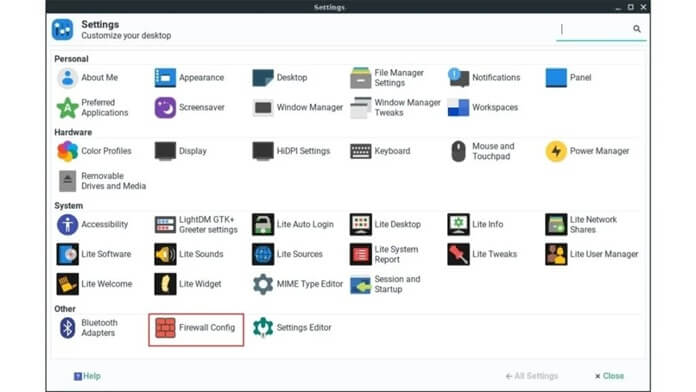Open the Panel settings icon

point(556,78)
